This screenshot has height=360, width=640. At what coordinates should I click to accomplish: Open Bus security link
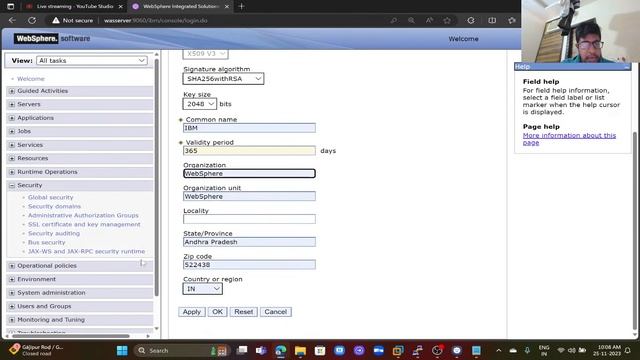(x=47, y=242)
